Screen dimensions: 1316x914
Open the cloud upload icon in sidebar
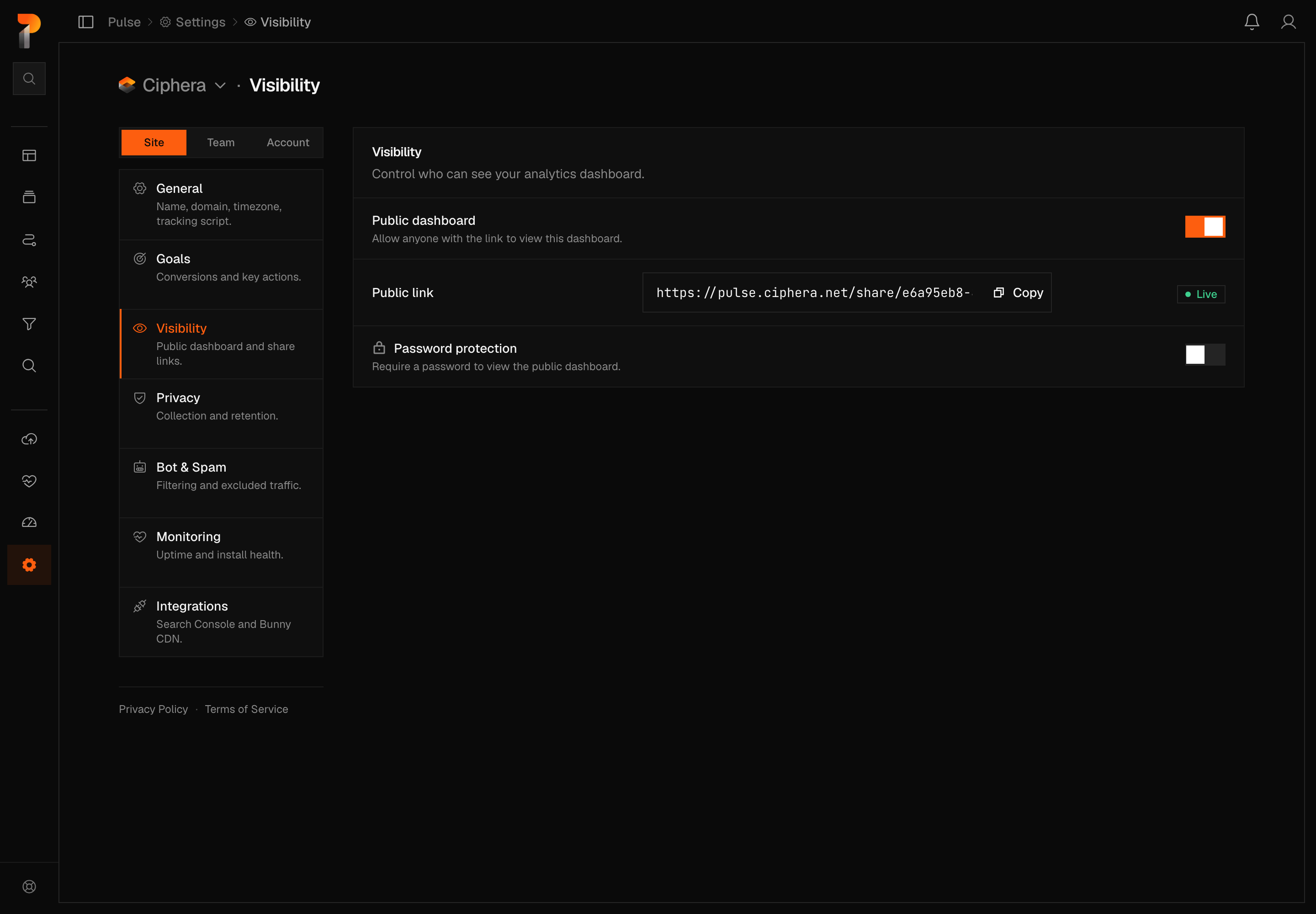click(29, 439)
